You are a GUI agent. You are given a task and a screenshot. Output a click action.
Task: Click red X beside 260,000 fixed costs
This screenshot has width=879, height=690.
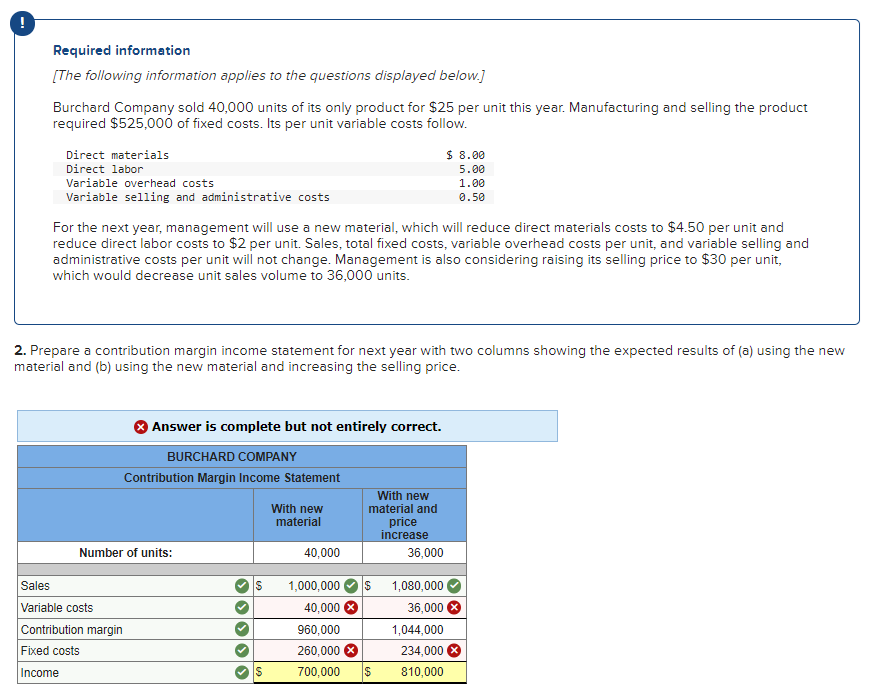(x=351, y=651)
